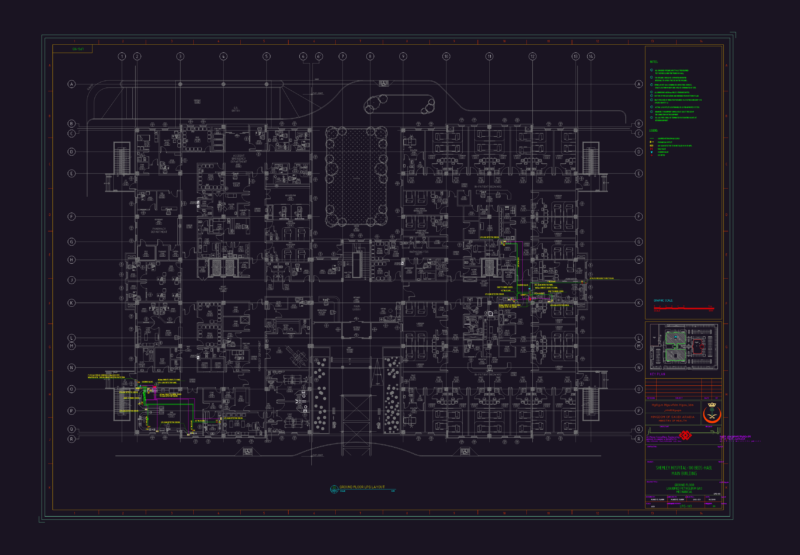Click grid bubble 3 on the top axis

click(180, 57)
